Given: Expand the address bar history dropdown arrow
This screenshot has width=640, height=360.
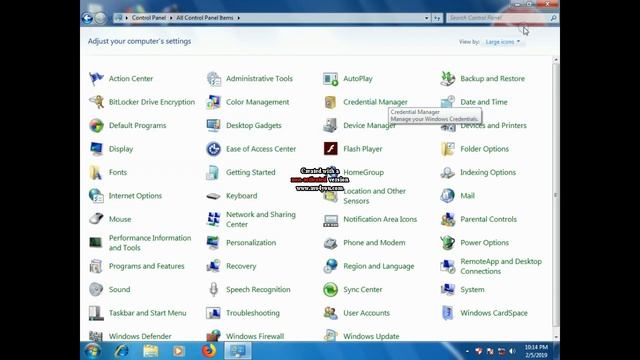Looking at the screenshot, I should (427, 18).
